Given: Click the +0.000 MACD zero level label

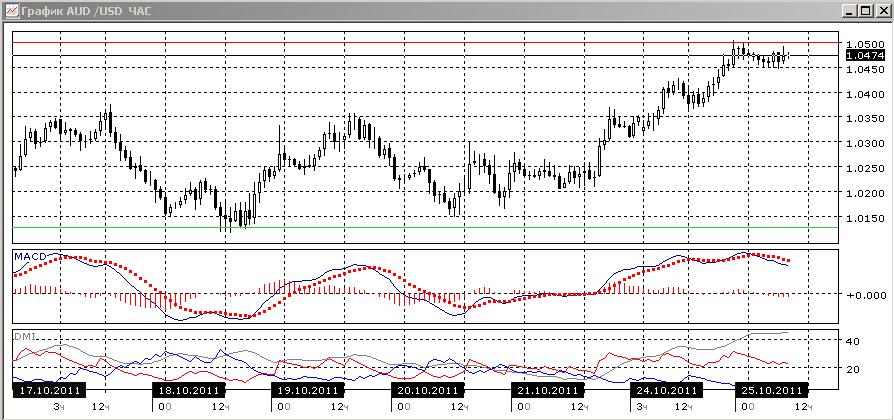Looking at the screenshot, I should click(865, 294).
